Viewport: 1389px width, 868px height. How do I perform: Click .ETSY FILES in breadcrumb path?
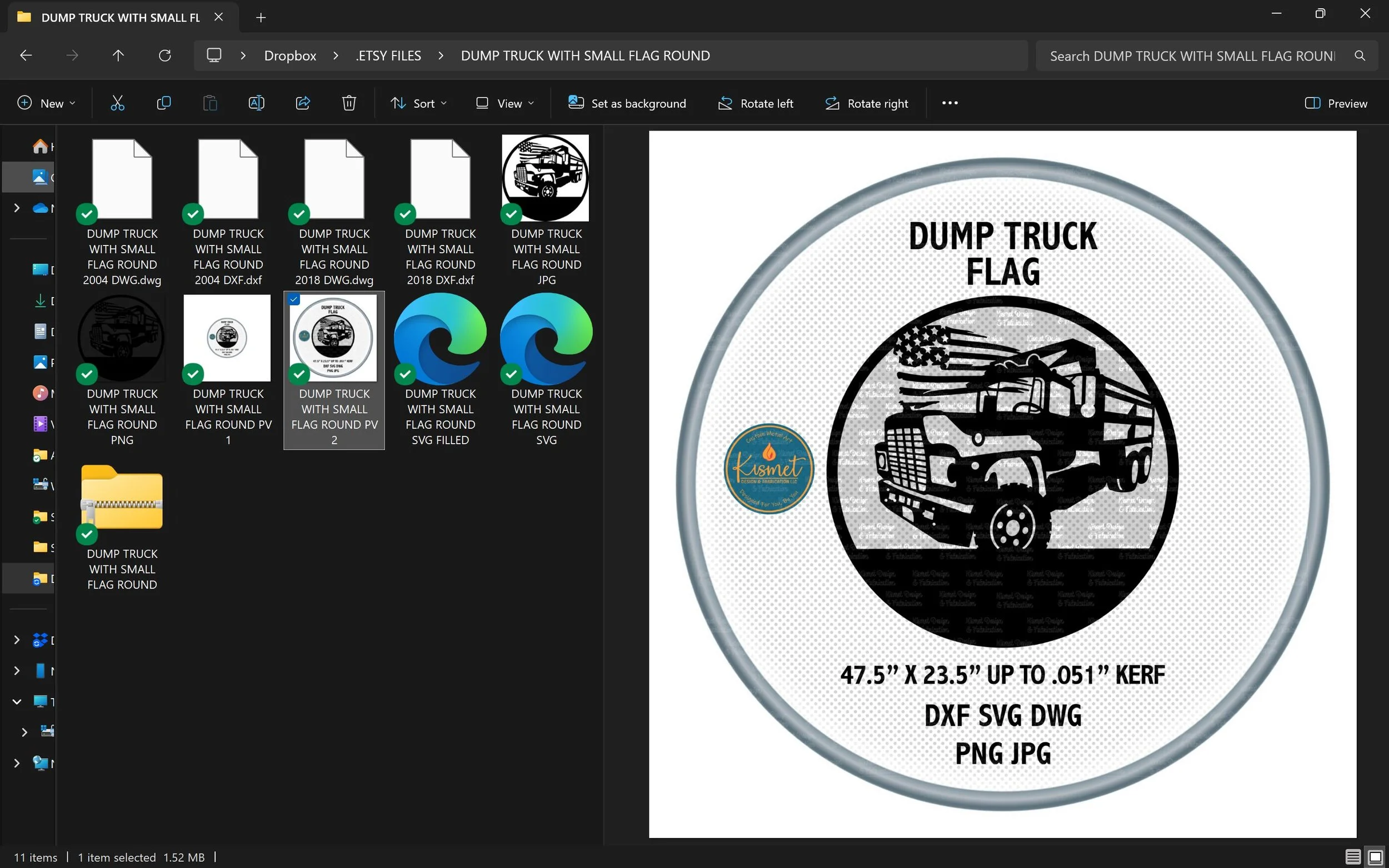389,56
